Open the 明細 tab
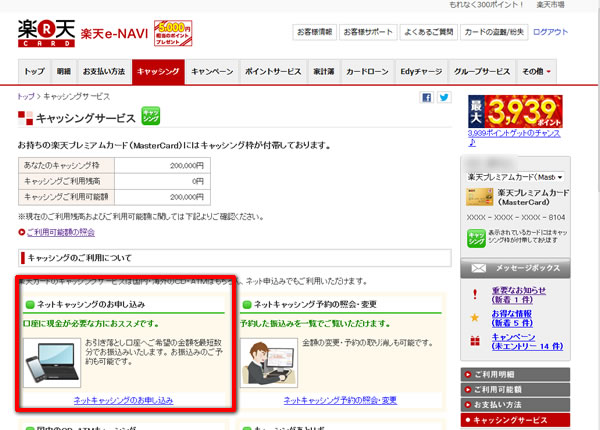Image resolution: width=600 pixels, height=430 pixels. click(64, 72)
